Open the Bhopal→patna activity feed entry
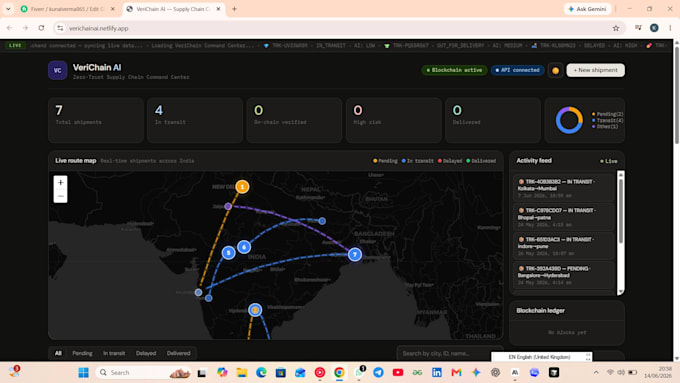This screenshot has width=680, height=383. click(x=563, y=217)
